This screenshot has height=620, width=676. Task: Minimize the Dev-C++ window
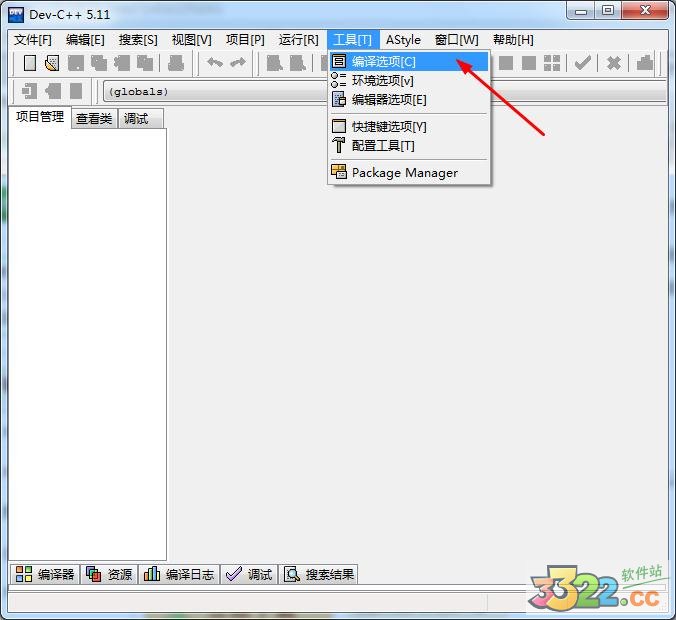point(581,11)
